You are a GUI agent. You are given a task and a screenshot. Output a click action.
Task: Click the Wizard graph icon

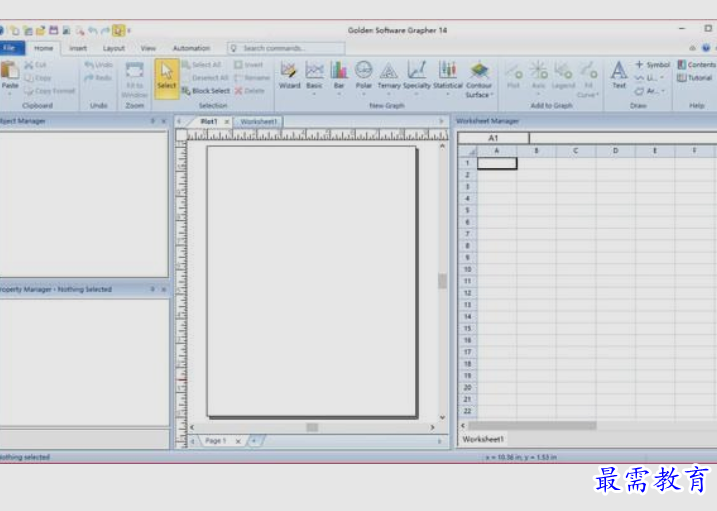click(x=289, y=75)
